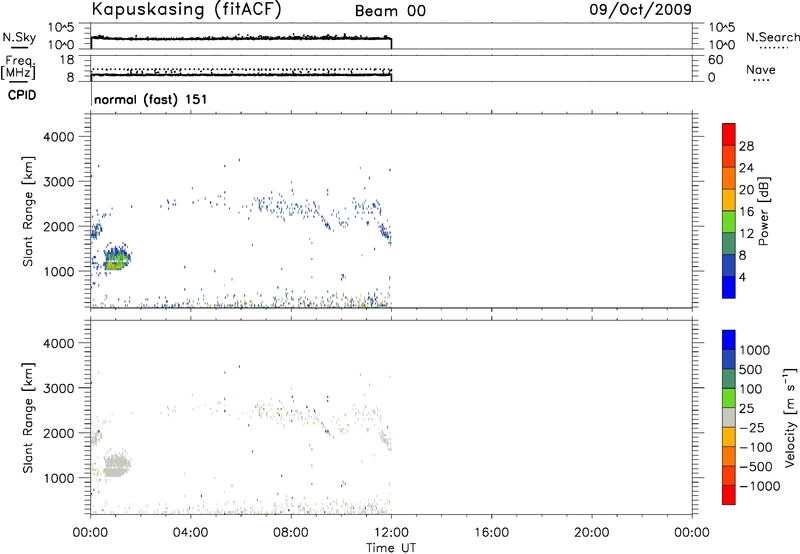Click the Time UT axis label
Screen dimensions: 800x554
click(x=391, y=548)
